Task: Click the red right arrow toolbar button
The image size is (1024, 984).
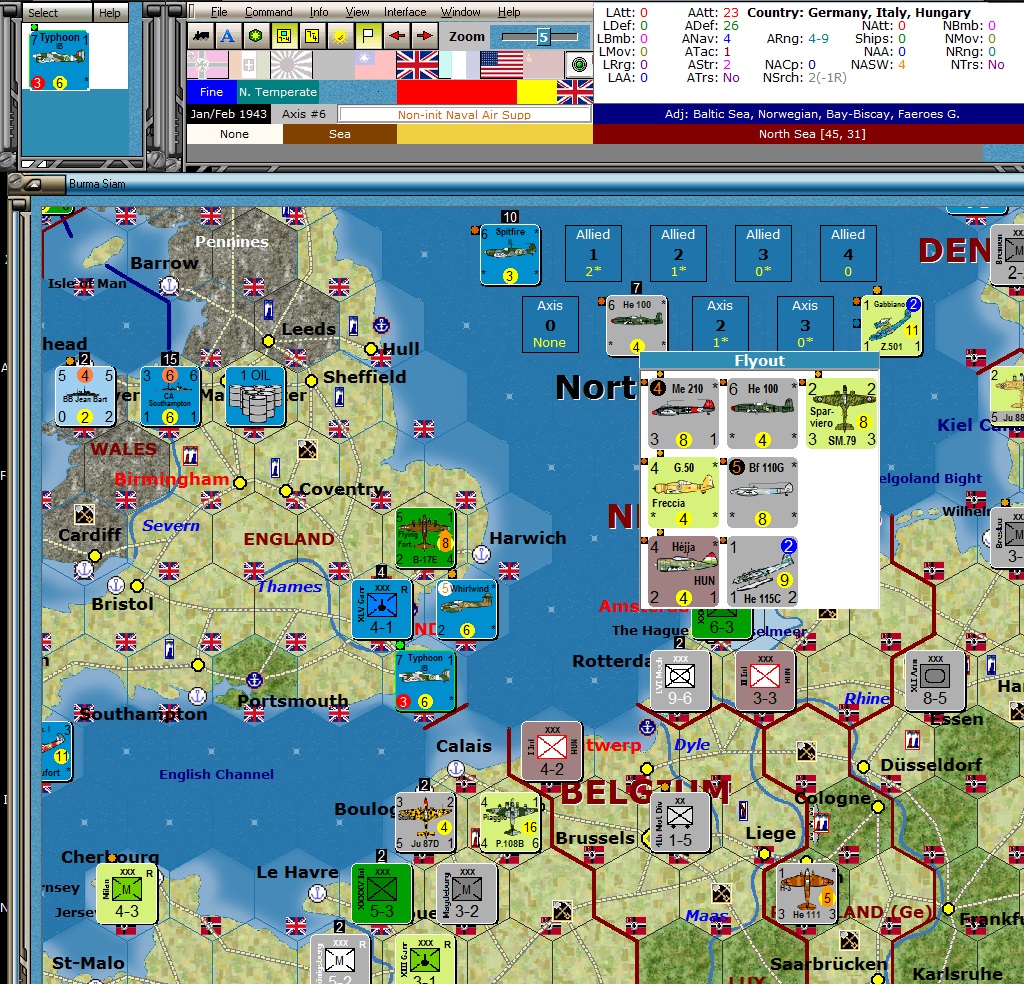Action: pyautogui.click(x=424, y=36)
